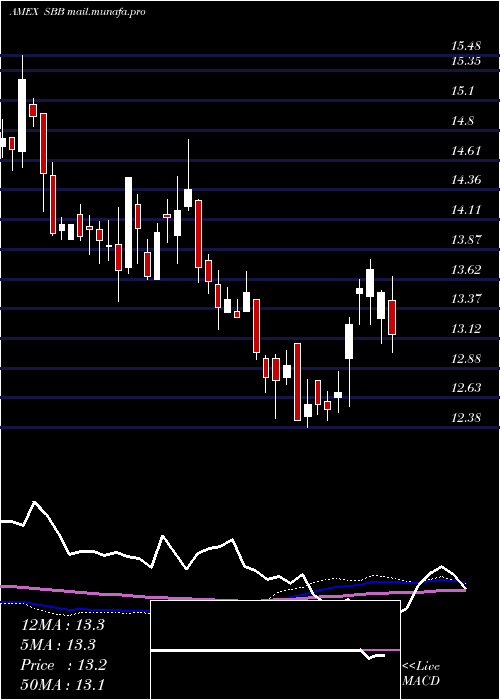Click the 15.1 price level label
This screenshot has width=500, height=700.
click(462, 91)
